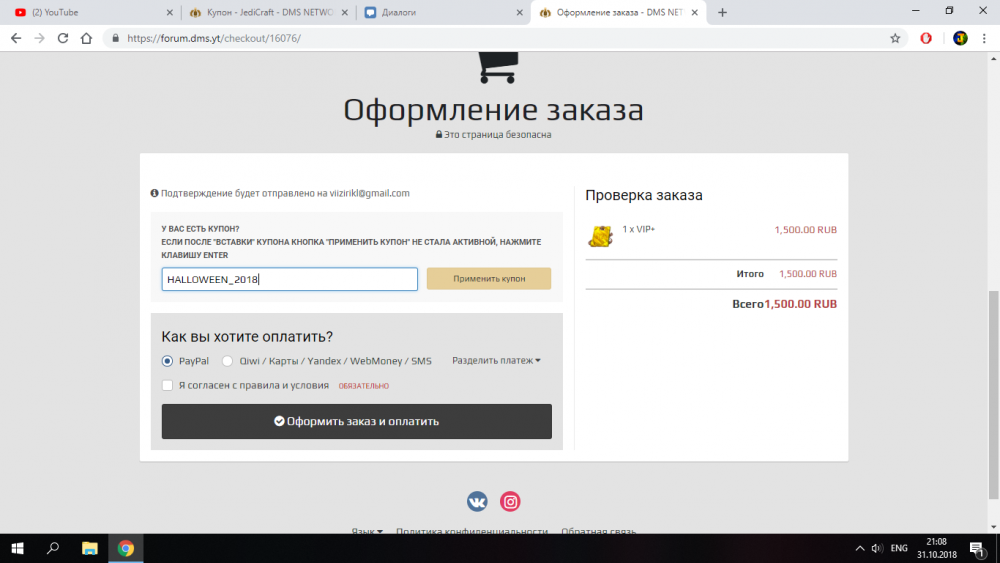This screenshot has height=563, width=1000.
Task: Expand the 'Разделить платеж' dropdown
Action: (x=496, y=361)
